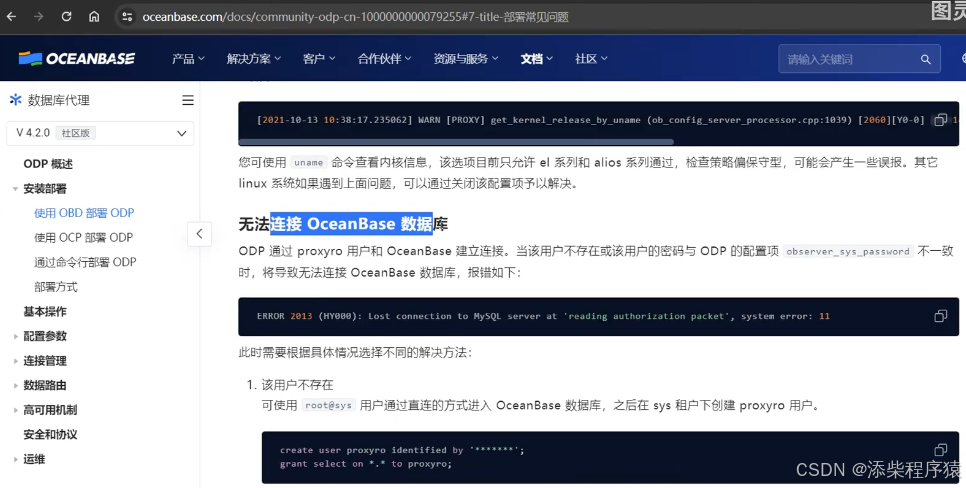Click the inline code observer_sys_password
The width and height of the screenshot is (966, 488).
click(x=848, y=251)
